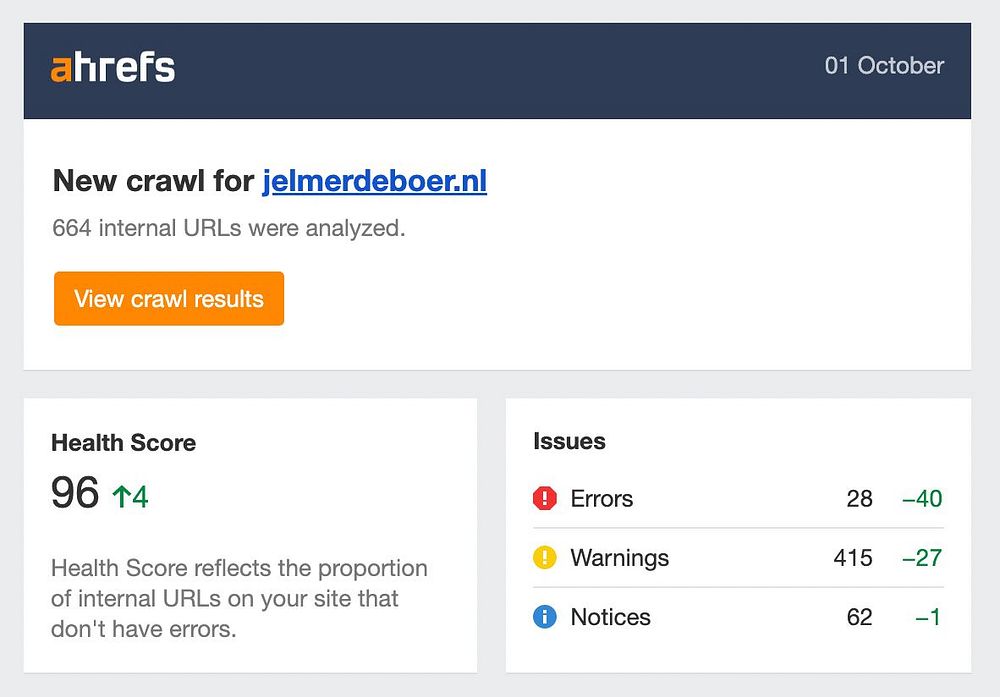Click the Health Score heading
The height and width of the screenshot is (697, 1000).
124,442
